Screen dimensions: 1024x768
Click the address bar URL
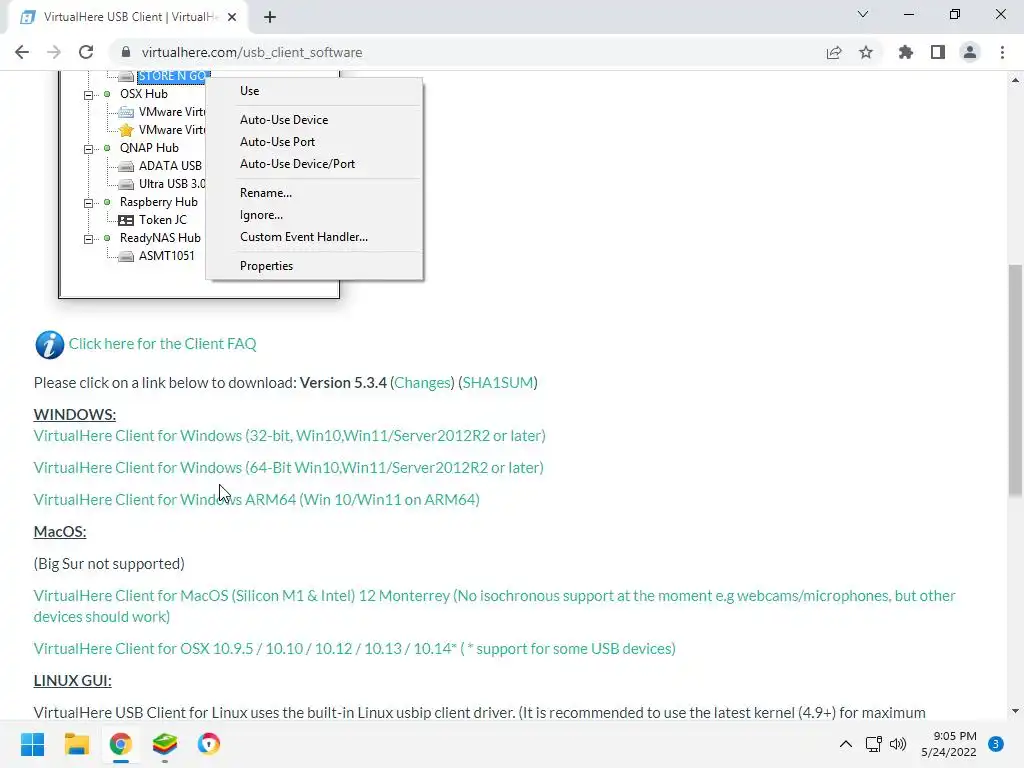[252, 52]
